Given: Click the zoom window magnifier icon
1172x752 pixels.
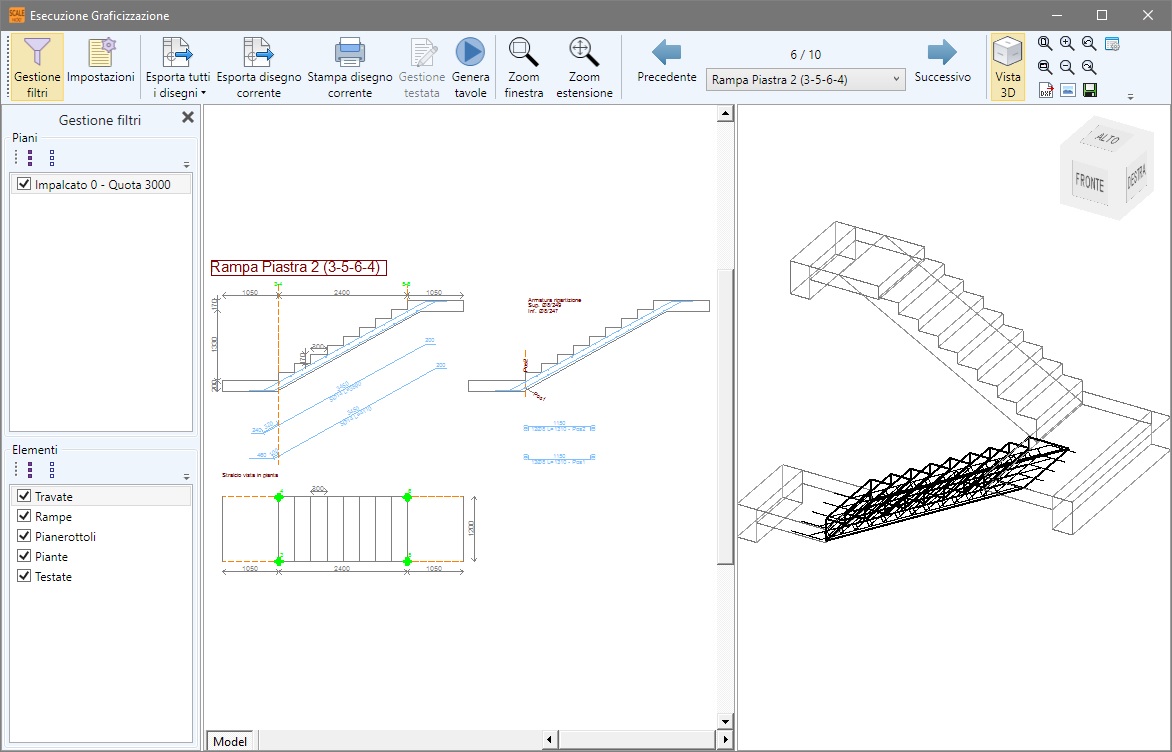Looking at the screenshot, I should [1045, 67].
